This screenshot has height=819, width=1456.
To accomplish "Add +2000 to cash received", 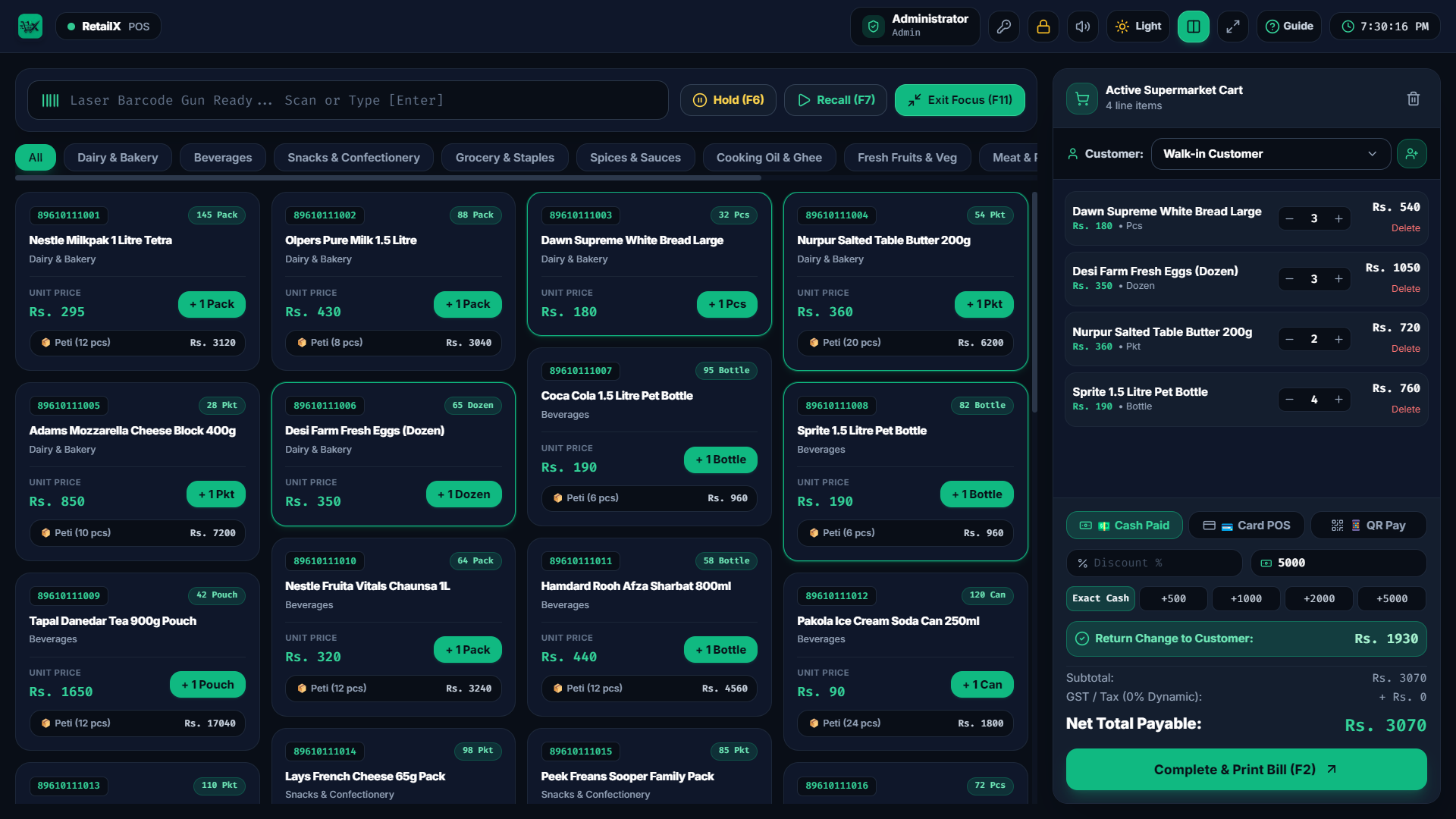I will pos(1319,599).
